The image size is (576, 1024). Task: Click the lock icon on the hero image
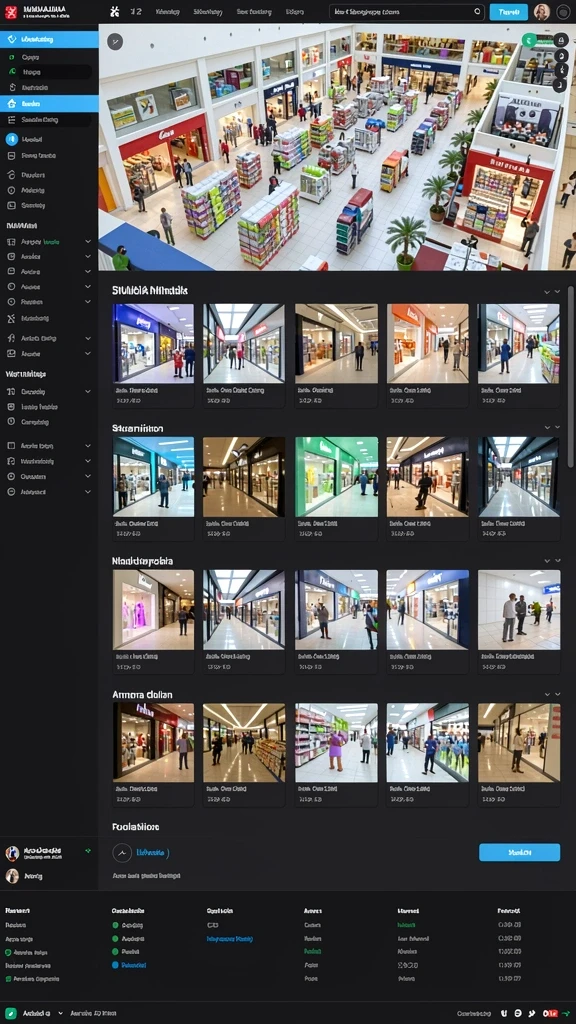tap(560, 40)
